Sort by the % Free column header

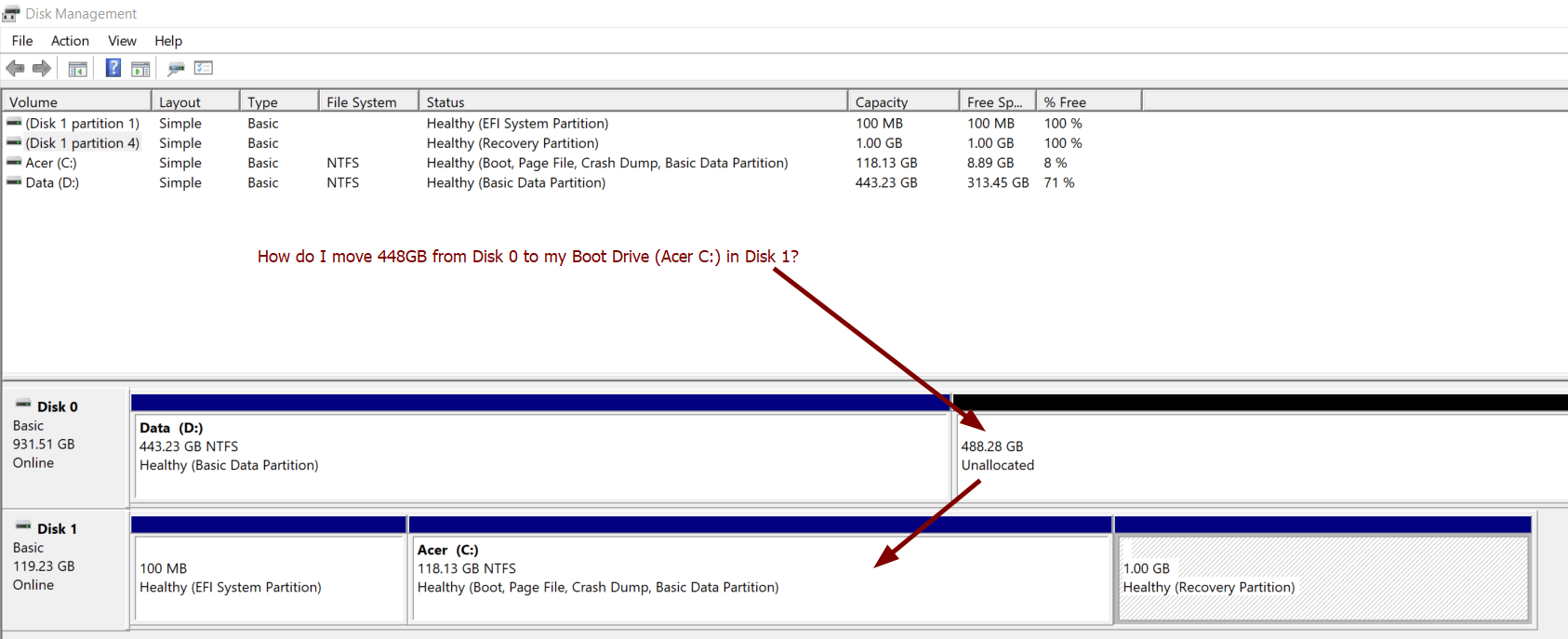1089,101
